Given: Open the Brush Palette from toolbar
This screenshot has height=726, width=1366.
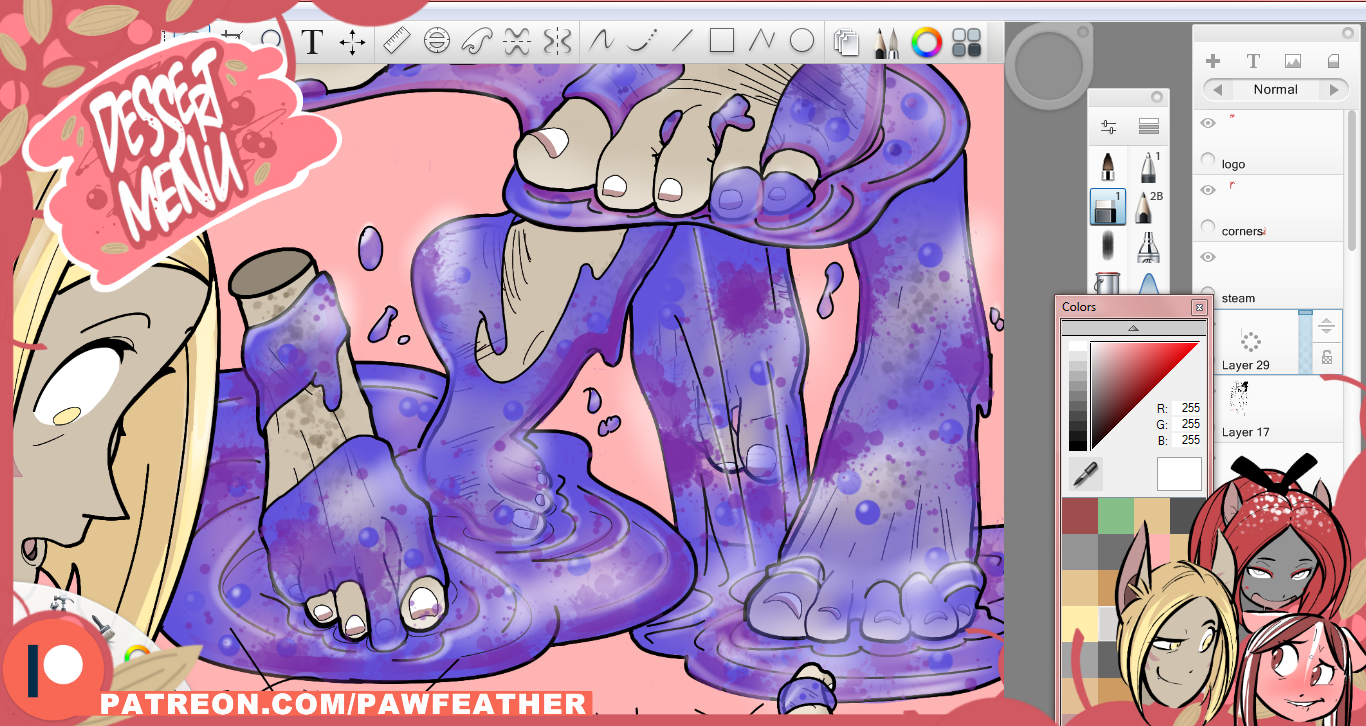Looking at the screenshot, I should [886, 42].
